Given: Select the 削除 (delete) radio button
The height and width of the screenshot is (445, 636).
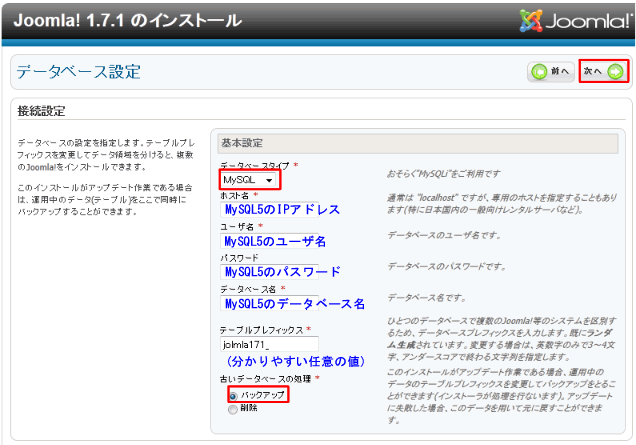Looking at the screenshot, I should pyautogui.click(x=233, y=409).
